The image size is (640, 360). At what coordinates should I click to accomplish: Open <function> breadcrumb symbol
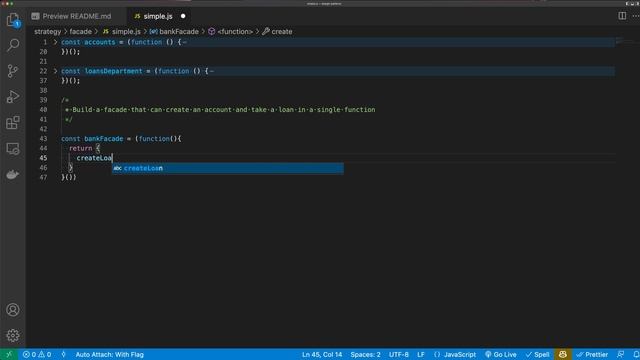pos(231,31)
